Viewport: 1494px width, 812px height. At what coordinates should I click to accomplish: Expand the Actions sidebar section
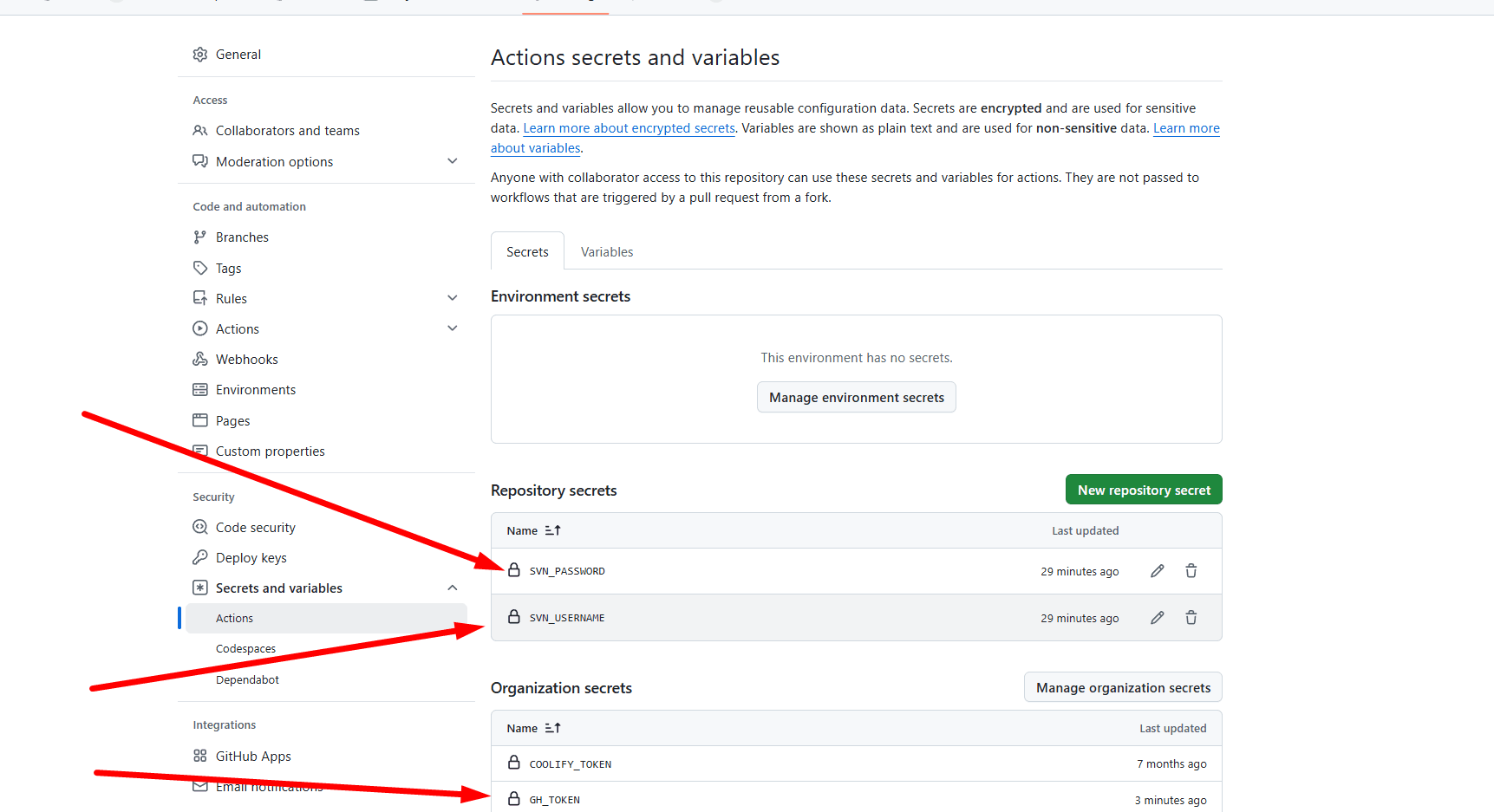pos(453,328)
